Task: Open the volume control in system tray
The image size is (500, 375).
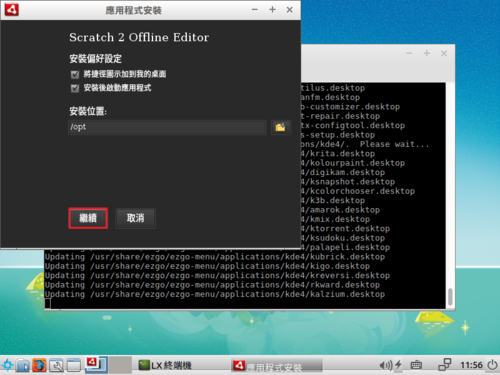Action: (x=385, y=366)
